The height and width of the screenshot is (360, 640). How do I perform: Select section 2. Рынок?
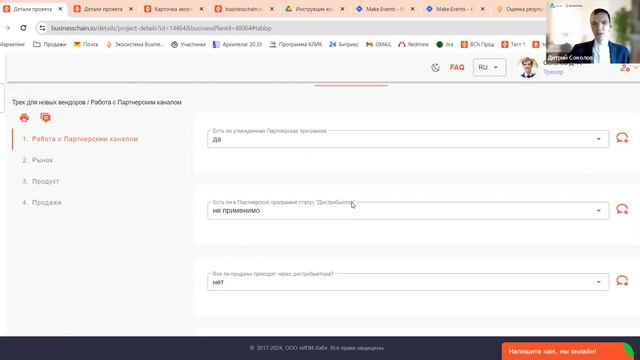[x=38, y=160]
